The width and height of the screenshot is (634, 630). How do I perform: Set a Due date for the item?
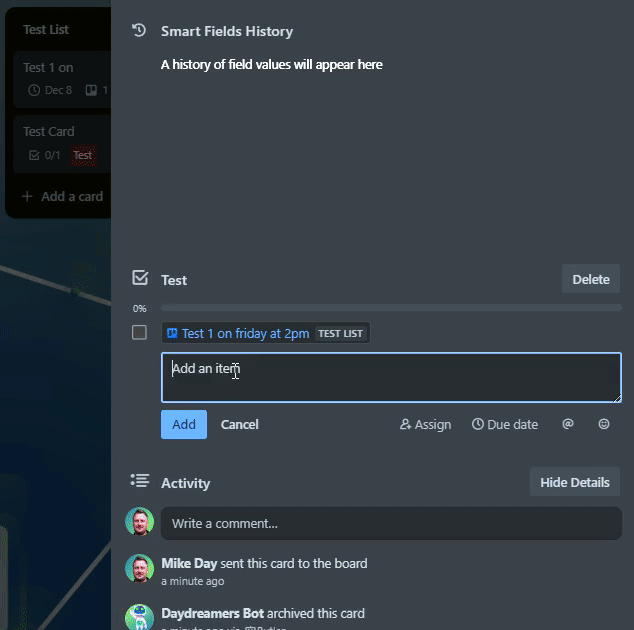click(x=505, y=424)
